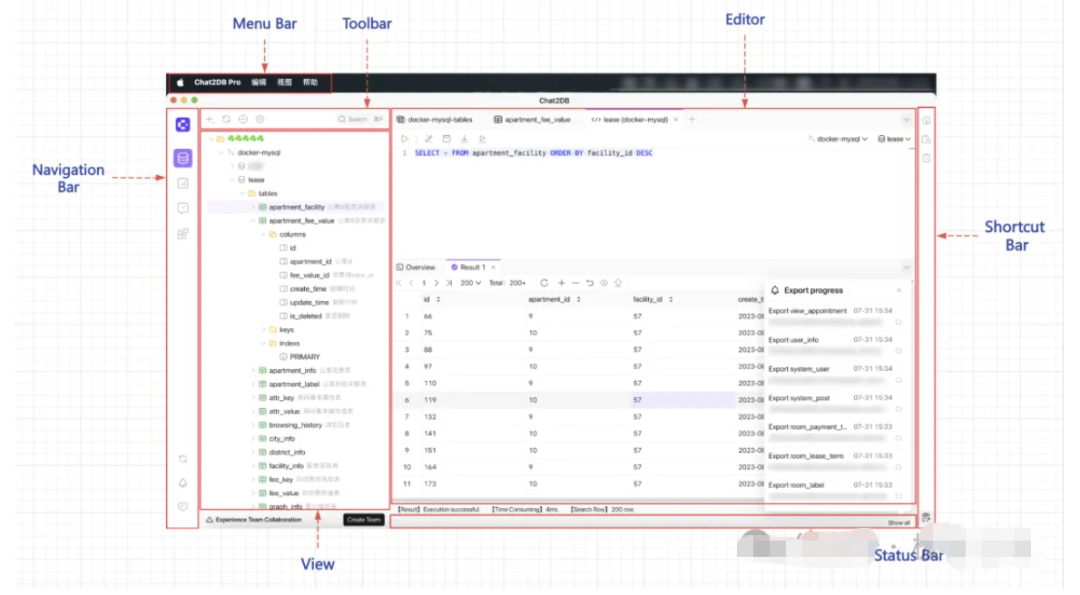Open the AI chat navigation icon
Screen dimensions: 1080x595
coord(183,208)
